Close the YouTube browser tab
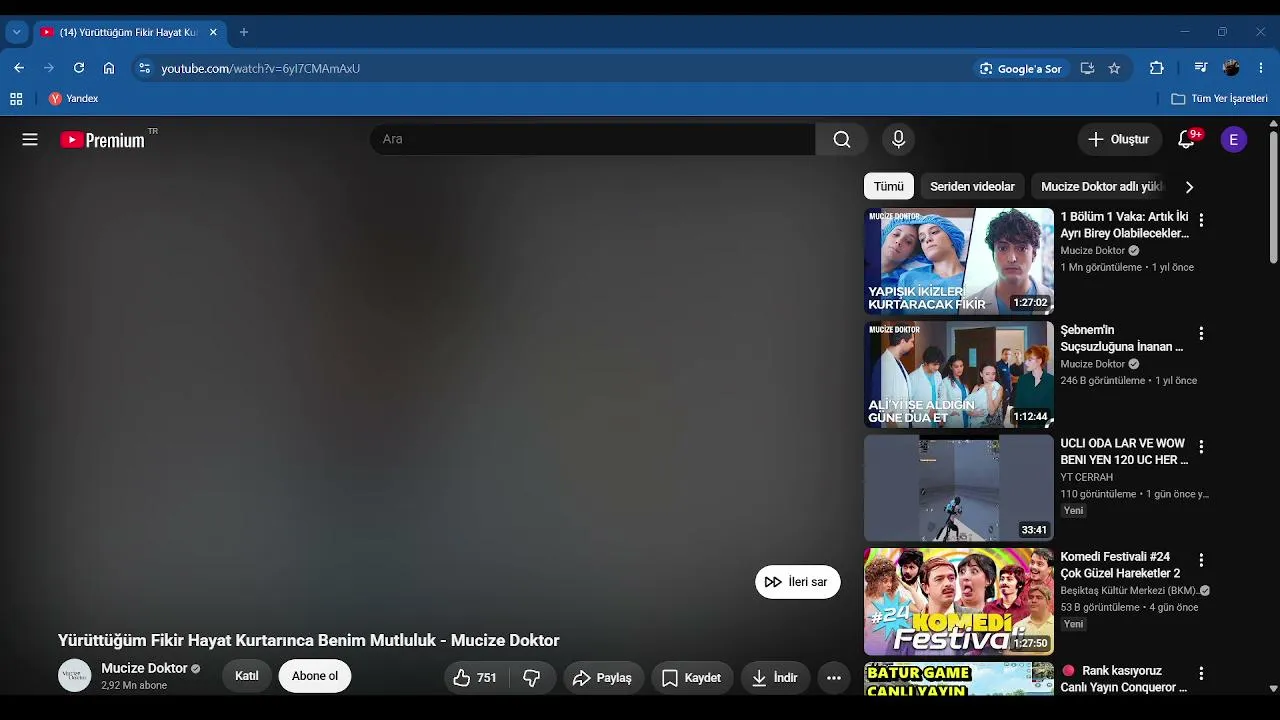 213,32
